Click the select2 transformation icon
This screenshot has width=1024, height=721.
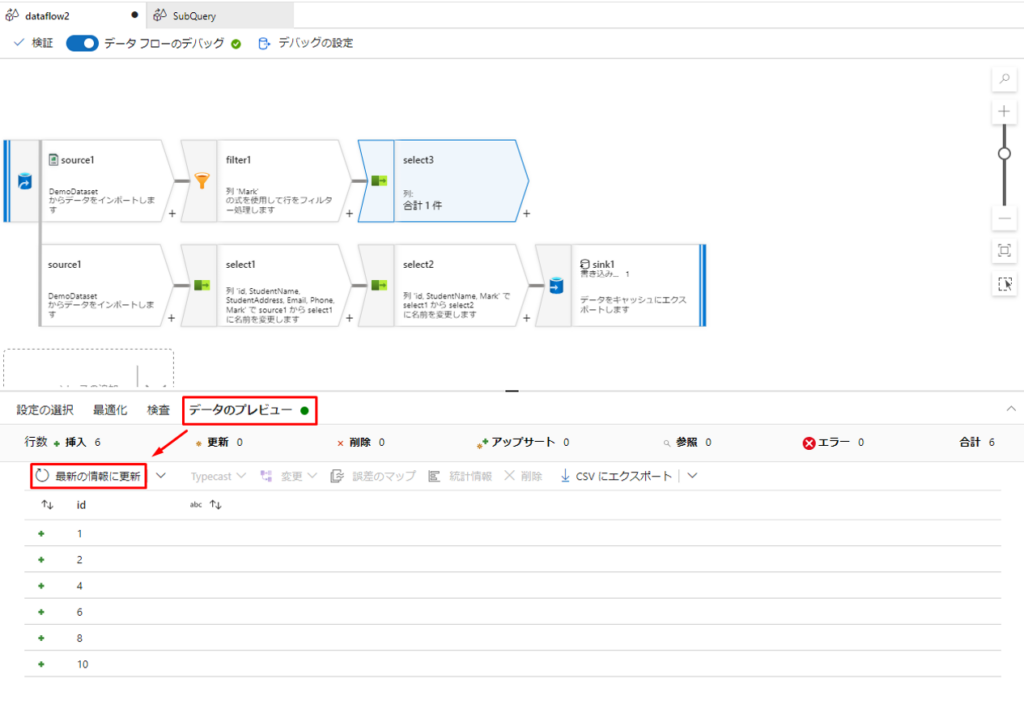[379, 285]
